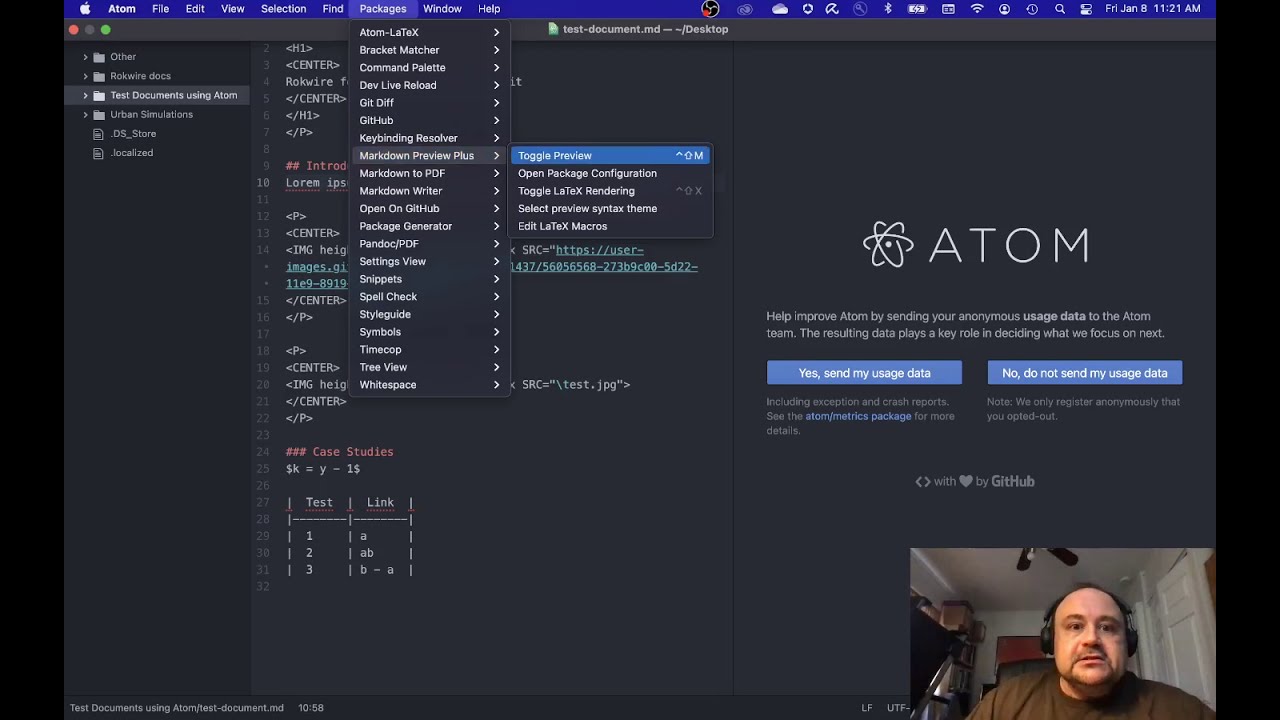Click the battery status icon
This screenshot has width=1280, height=720.
[917, 9]
